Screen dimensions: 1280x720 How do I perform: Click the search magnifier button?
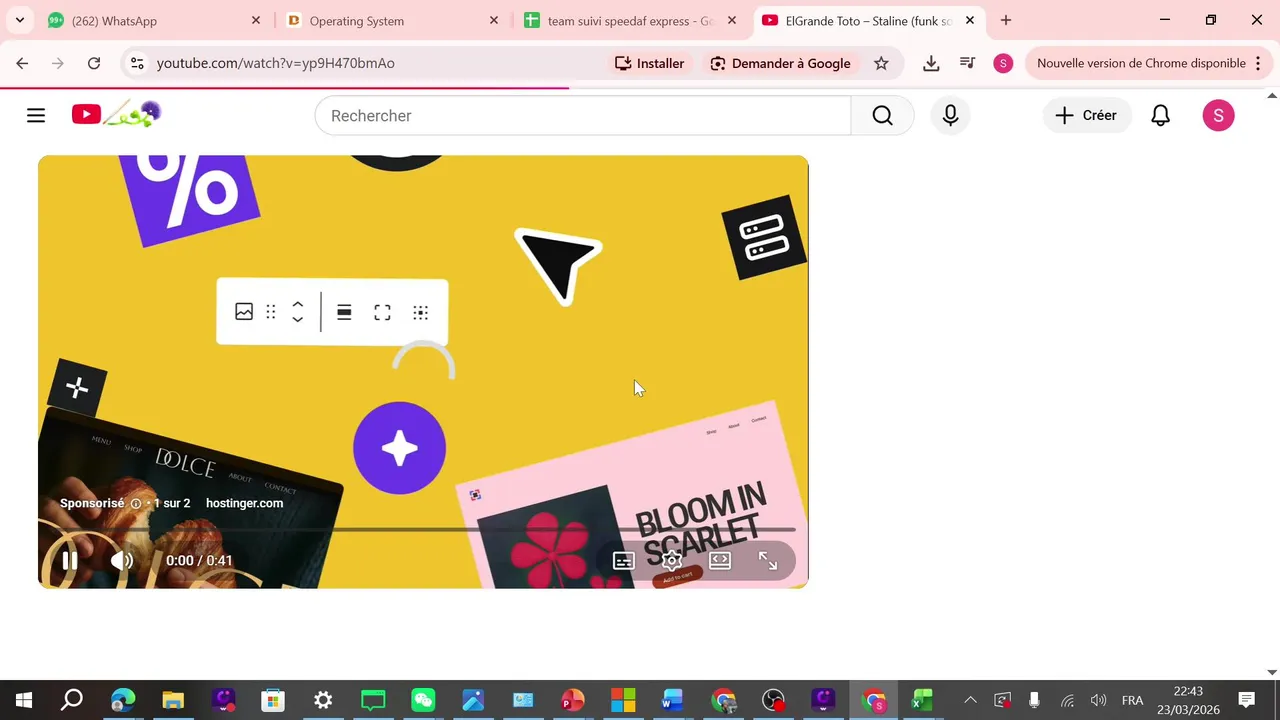click(882, 116)
